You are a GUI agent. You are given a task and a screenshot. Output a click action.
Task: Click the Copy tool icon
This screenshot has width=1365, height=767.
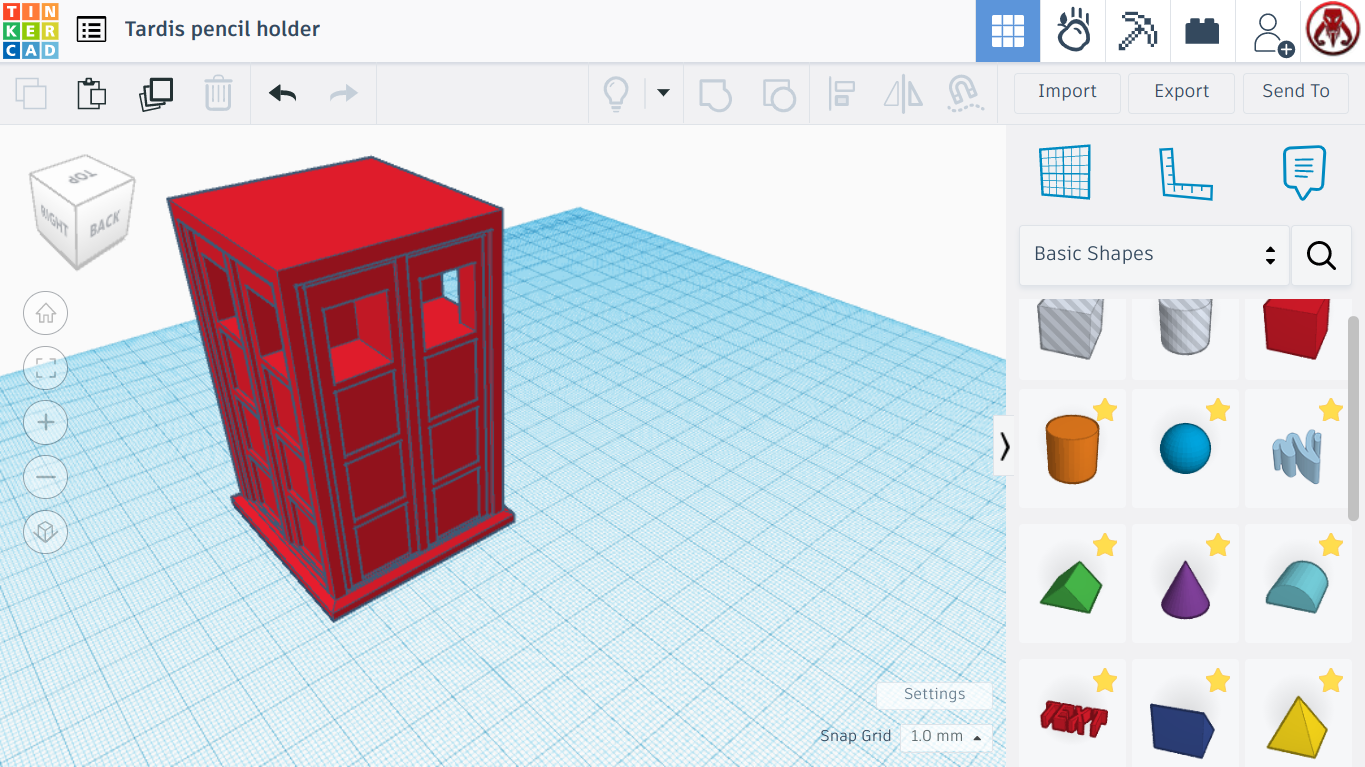pos(31,93)
